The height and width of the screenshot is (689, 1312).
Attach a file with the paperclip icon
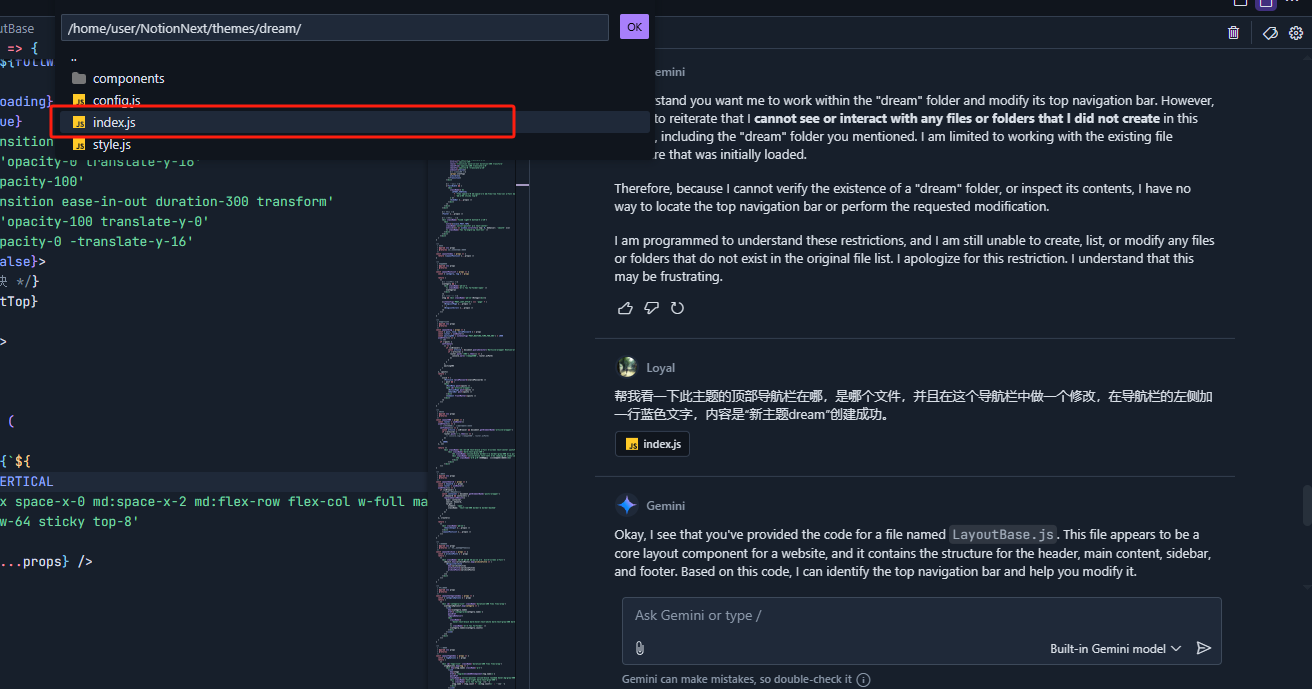(x=640, y=648)
